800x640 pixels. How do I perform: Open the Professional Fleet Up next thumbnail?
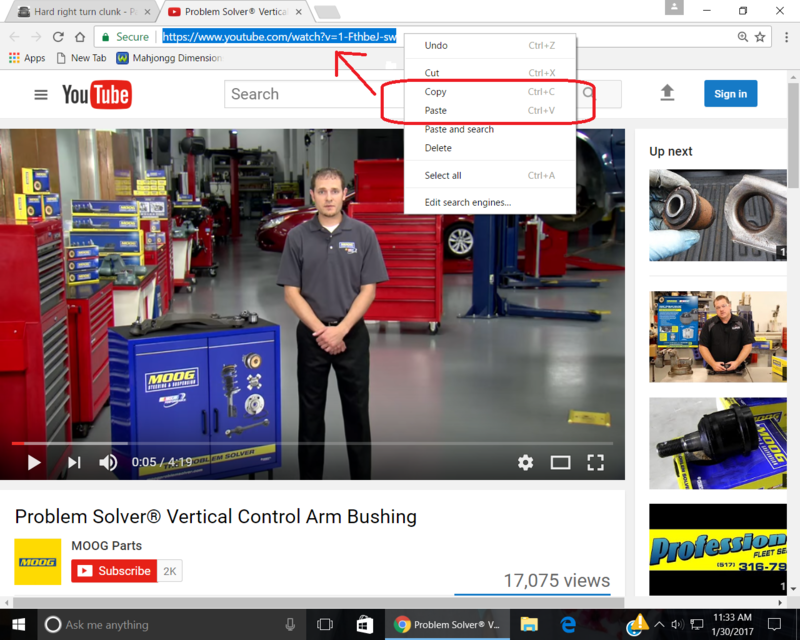coord(718,549)
